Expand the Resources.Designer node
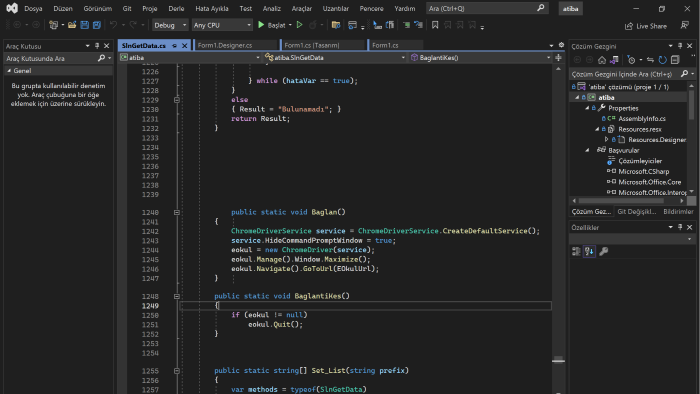The width and height of the screenshot is (700, 394). tap(606, 140)
